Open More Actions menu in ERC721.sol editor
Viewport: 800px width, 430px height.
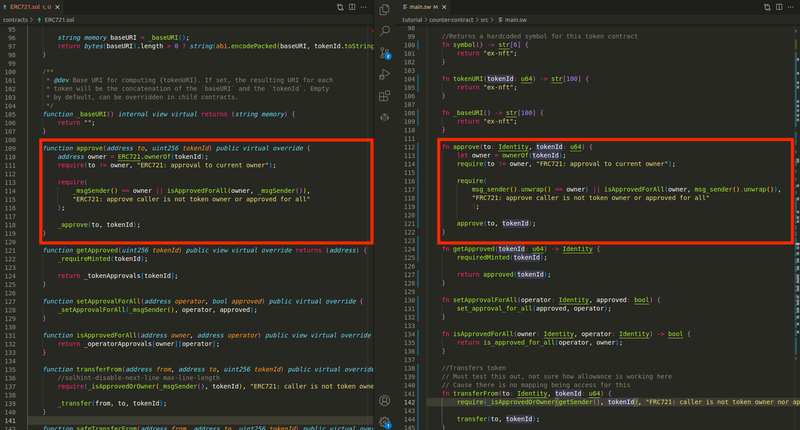click(x=364, y=7)
